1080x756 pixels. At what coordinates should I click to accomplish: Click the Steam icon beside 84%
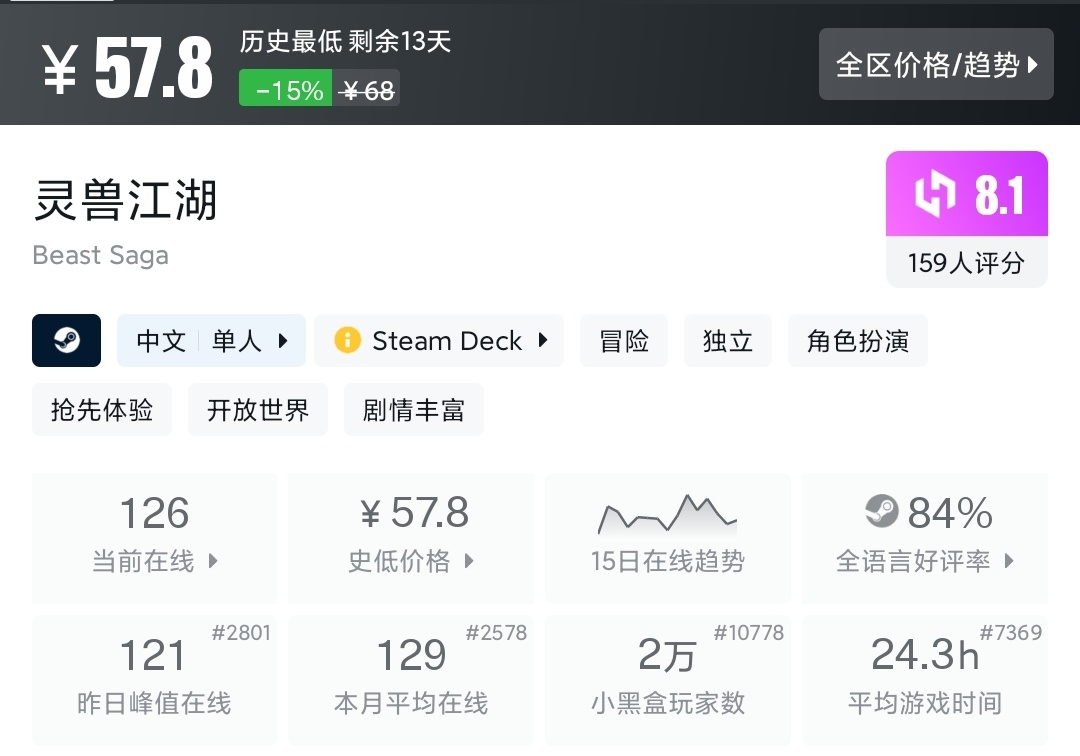(x=882, y=512)
